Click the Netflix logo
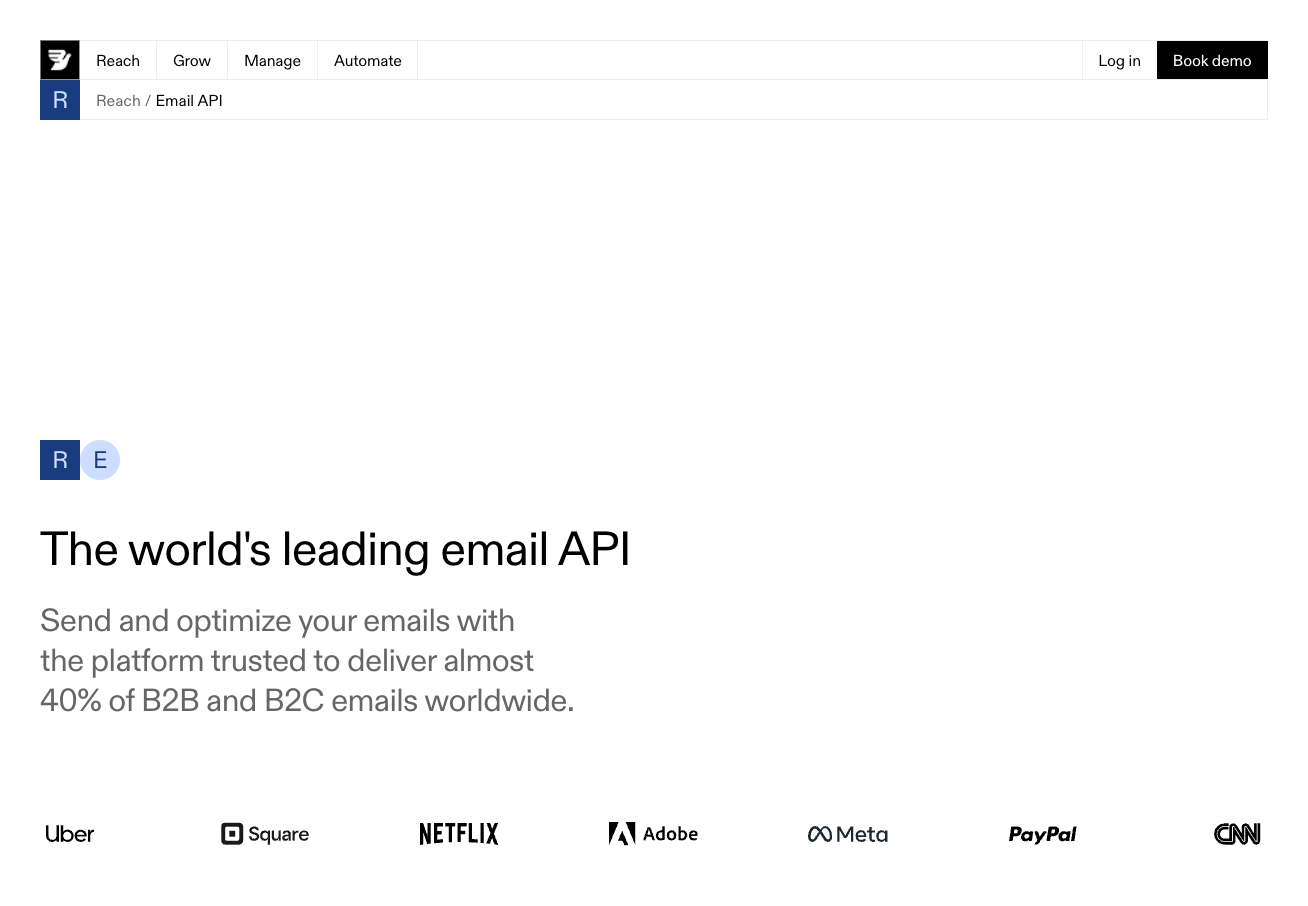This screenshot has height=906, width=1308. (x=458, y=833)
